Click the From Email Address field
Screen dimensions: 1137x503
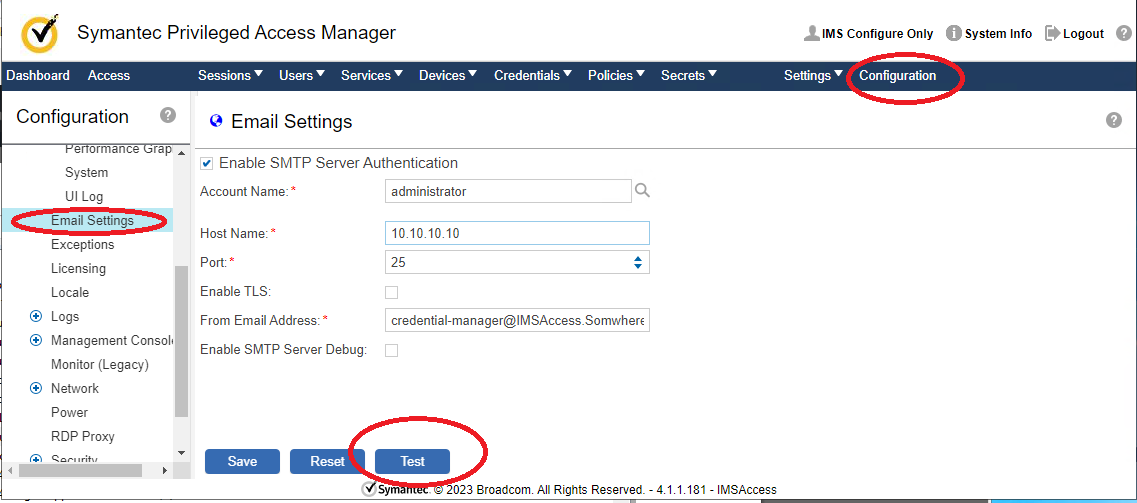coord(517,320)
